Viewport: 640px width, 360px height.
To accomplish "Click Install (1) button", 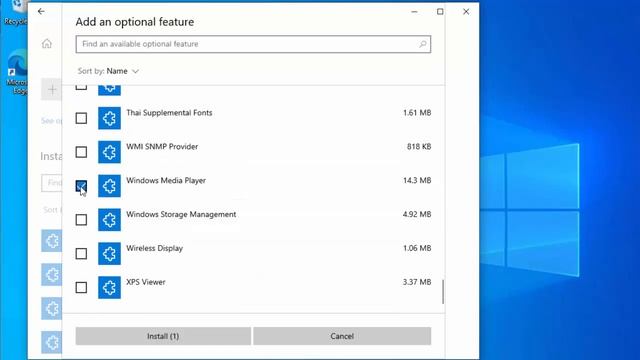I will [163, 336].
